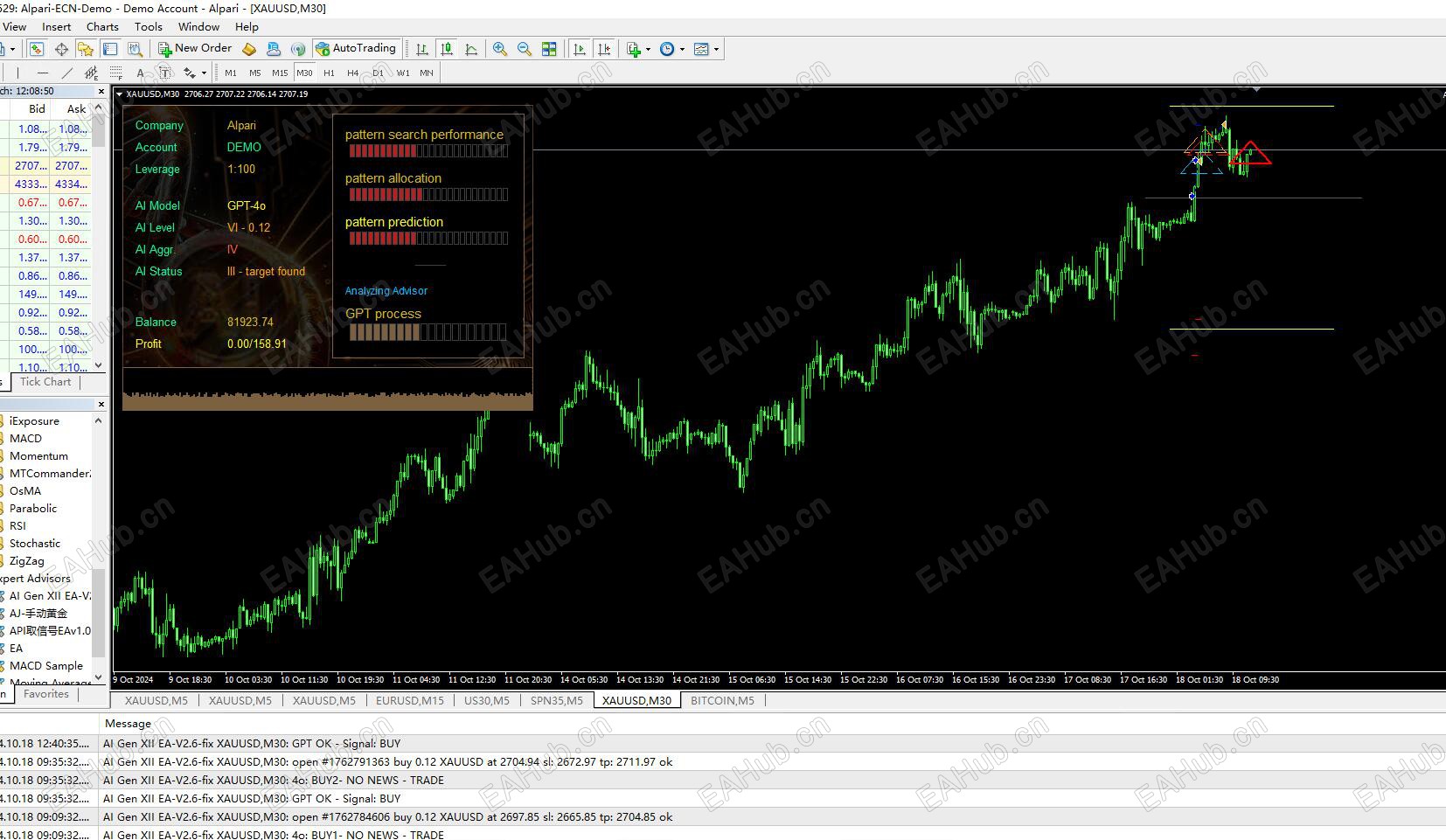Viewport: 1446px width, 840px height.
Task: Close the Navigator panel
Action: coord(101,404)
